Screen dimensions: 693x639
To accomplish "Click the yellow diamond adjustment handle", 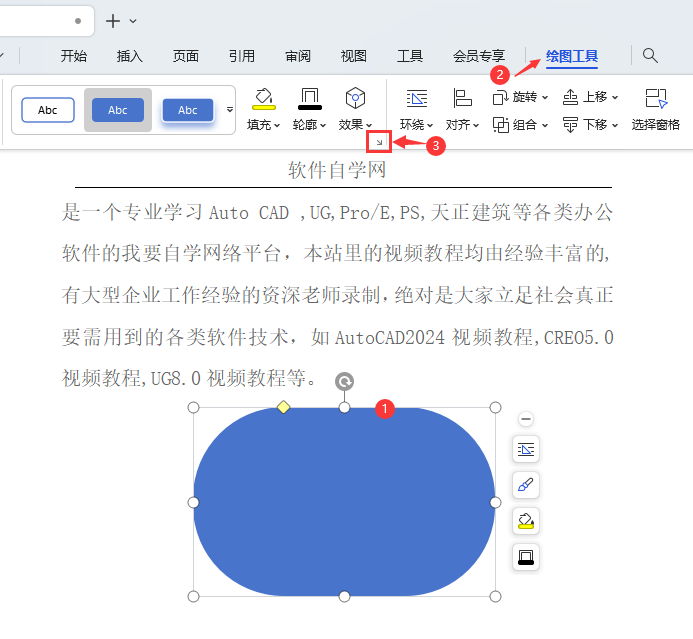I will 283,407.
